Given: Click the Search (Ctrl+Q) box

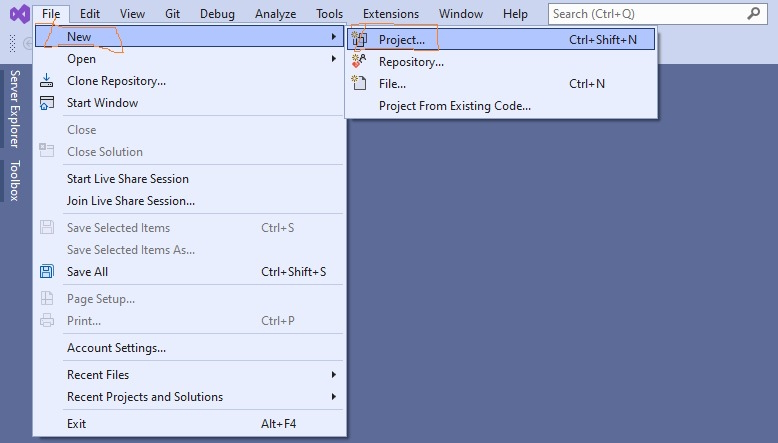Looking at the screenshot, I should [x=657, y=14].
